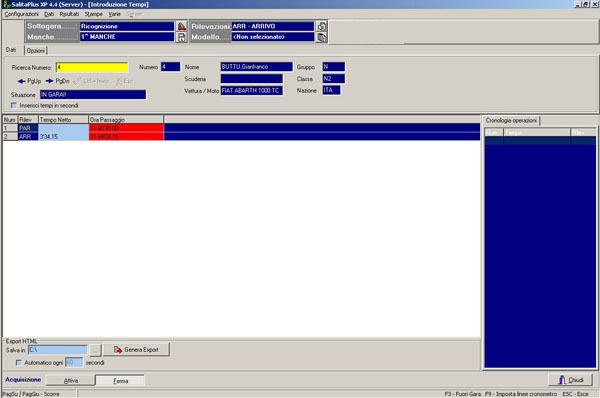The image size is (600, 398).
Task: Open the Varie menu
Action: (114, 14)
